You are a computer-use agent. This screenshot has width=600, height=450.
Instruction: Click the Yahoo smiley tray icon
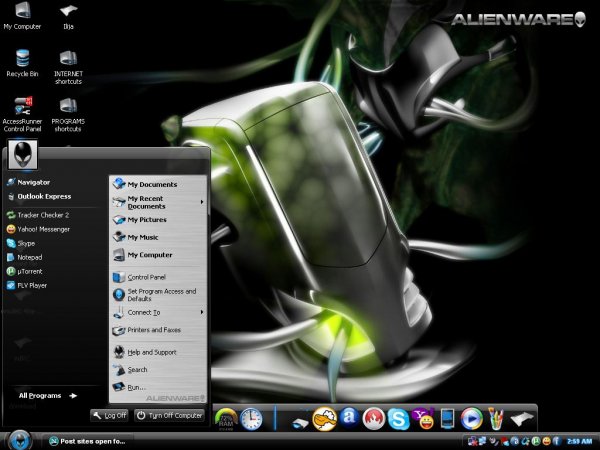[x=546, y=441]
